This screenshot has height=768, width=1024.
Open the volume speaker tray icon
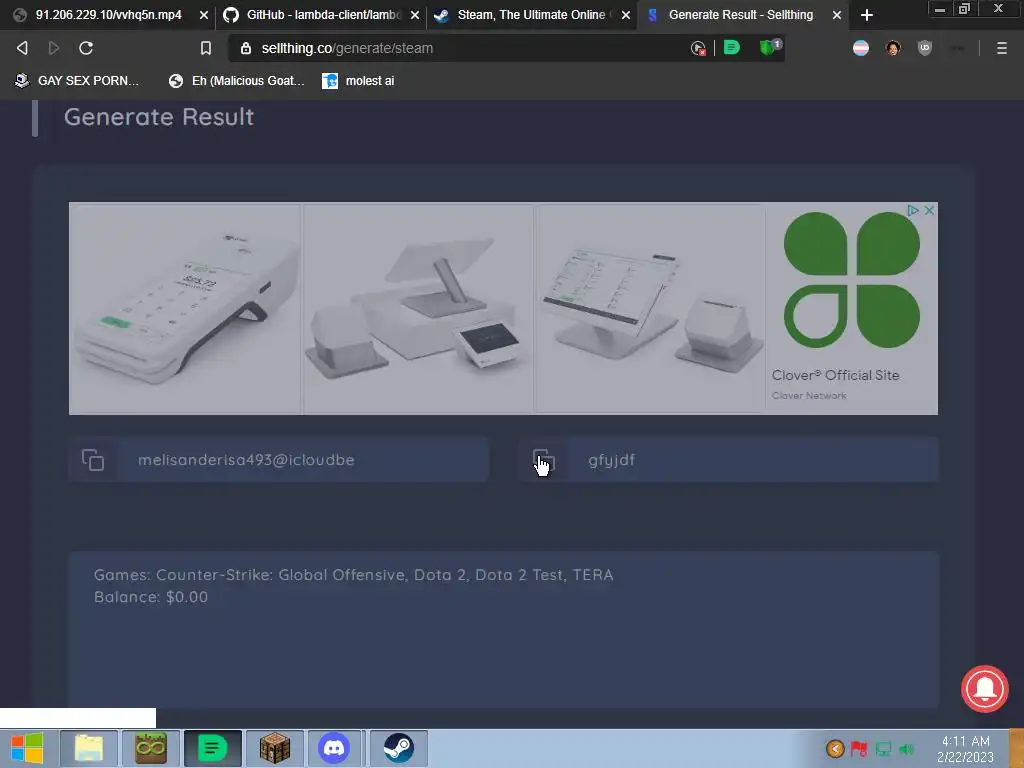click(906, 749)
